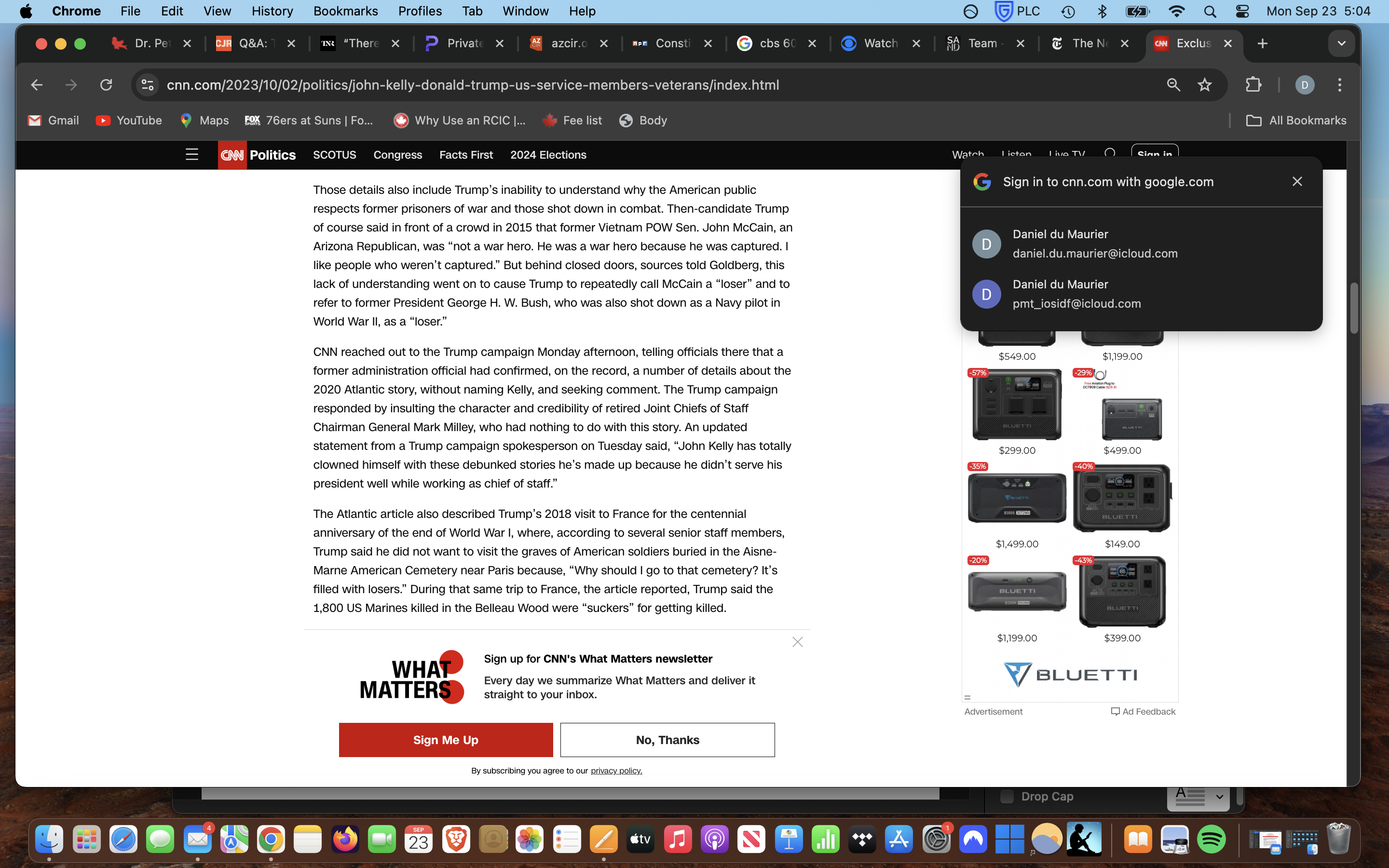Click the Sign Me Up button
This screenshot has width=1389, height=868.
446,739
